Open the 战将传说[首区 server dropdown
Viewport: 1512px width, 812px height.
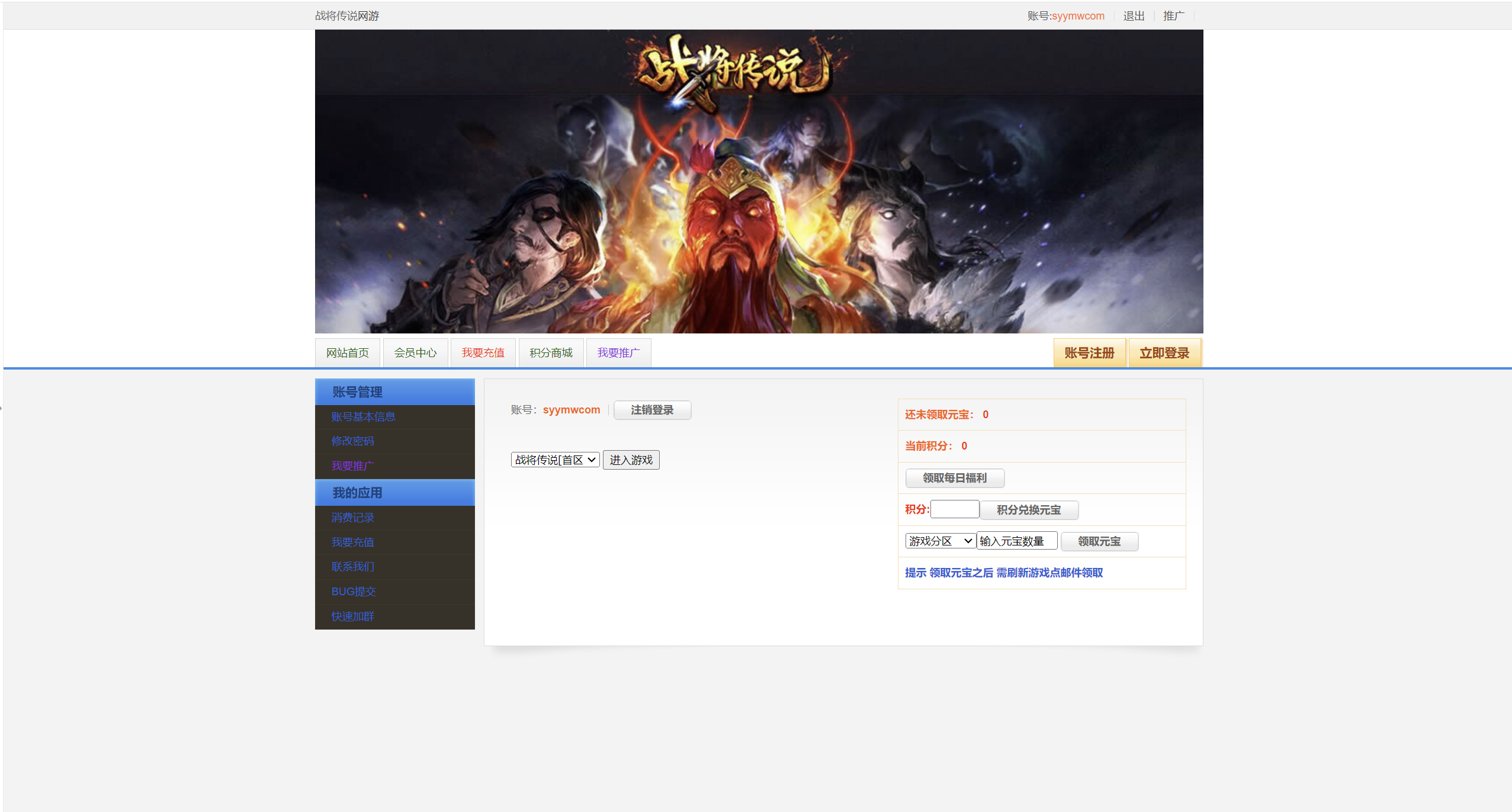pyautogui.click(x=555, y=460)
